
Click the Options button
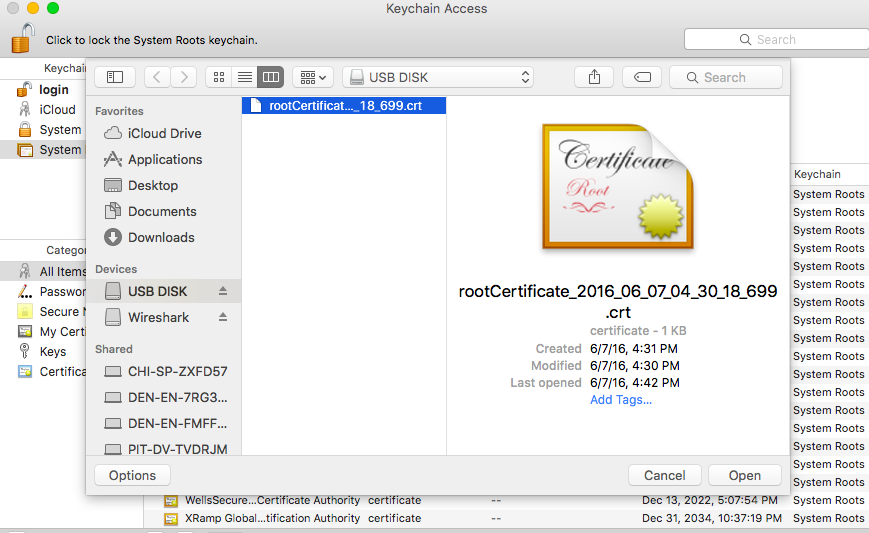133,475
